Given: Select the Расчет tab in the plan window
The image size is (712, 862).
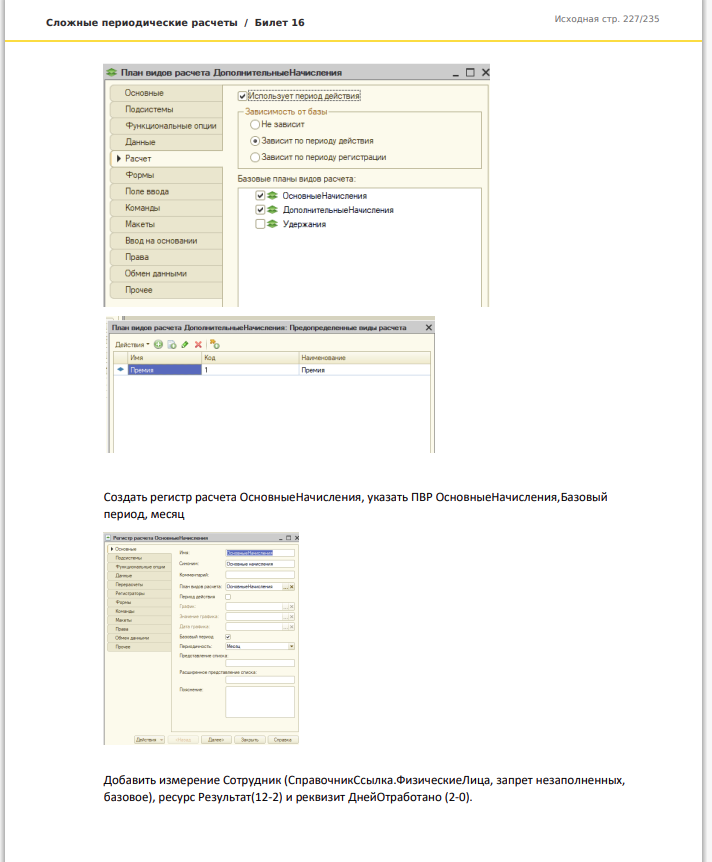Looking at the screenshot, I should [x=166, y=158].
